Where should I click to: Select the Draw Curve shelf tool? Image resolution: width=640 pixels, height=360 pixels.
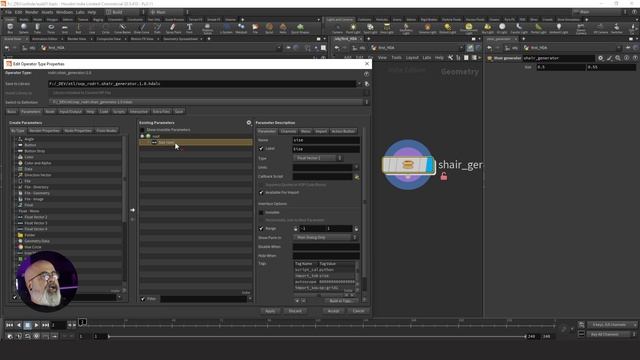click(142, 28)
